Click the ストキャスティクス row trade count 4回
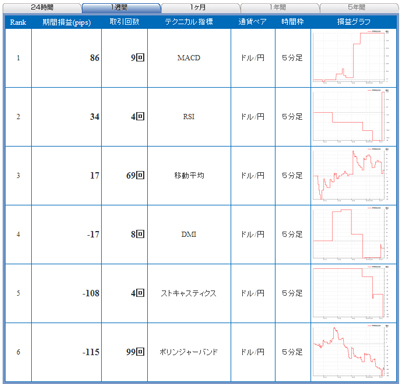This screenshot has height=384, width=400. click(x=137, y=293)
